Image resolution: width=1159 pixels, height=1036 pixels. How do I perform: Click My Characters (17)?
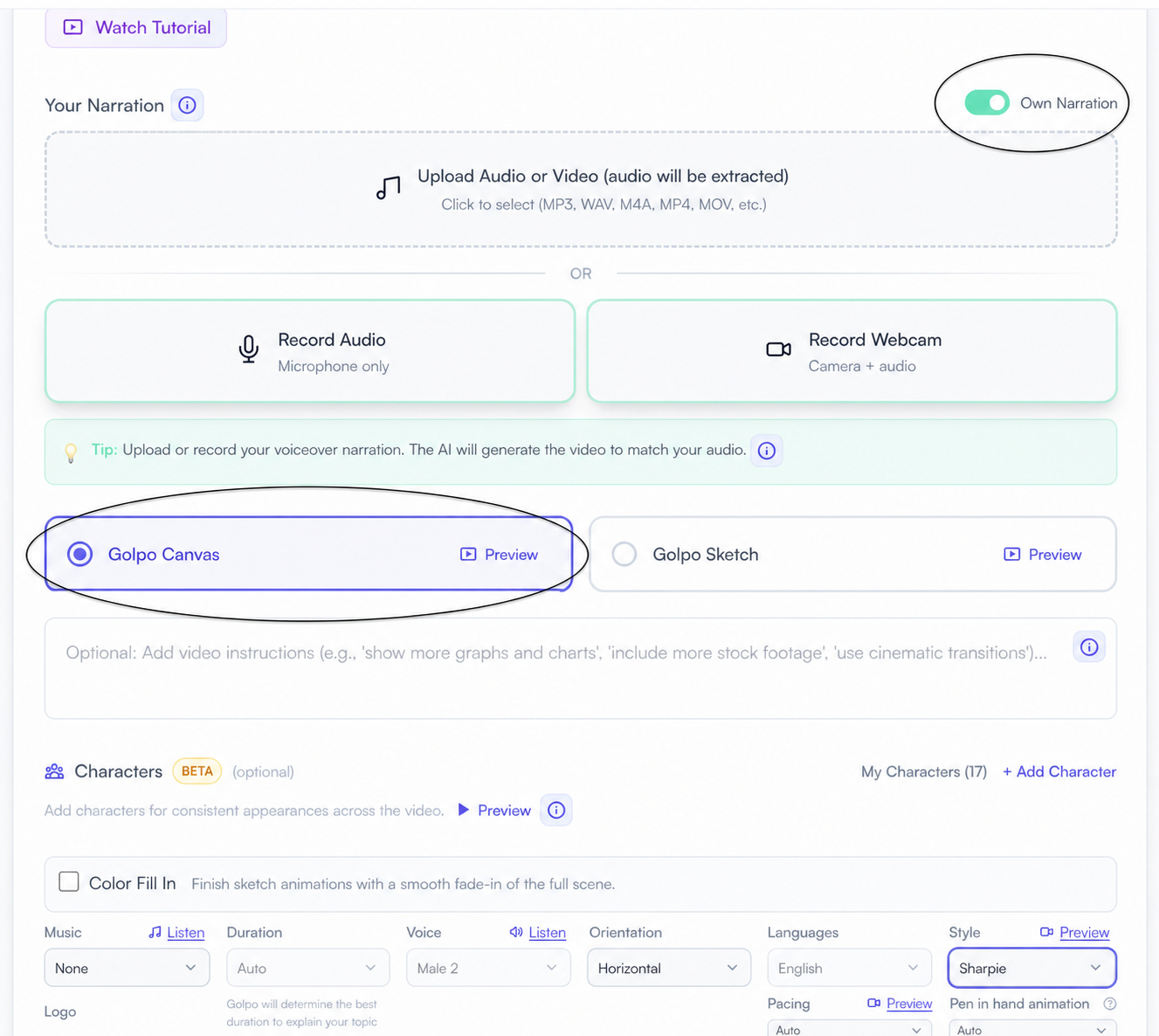(x=924, y=771)
